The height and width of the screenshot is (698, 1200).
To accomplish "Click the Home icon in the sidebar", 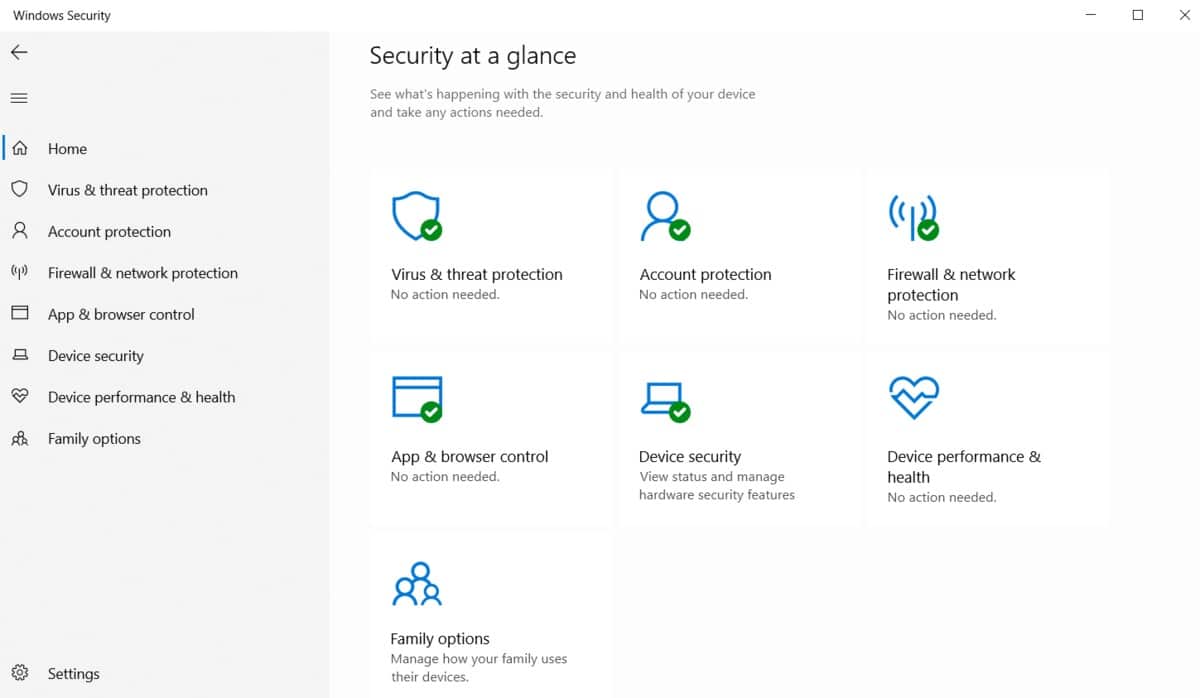I will (x=20, y=148).
